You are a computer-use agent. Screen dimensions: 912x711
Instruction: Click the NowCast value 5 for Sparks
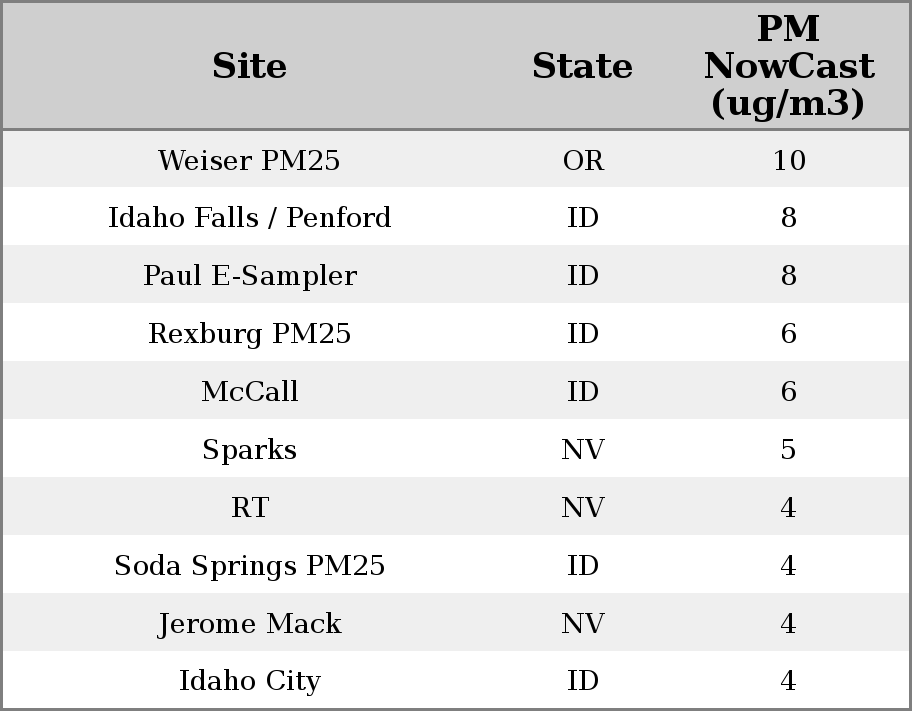(788, 450)
